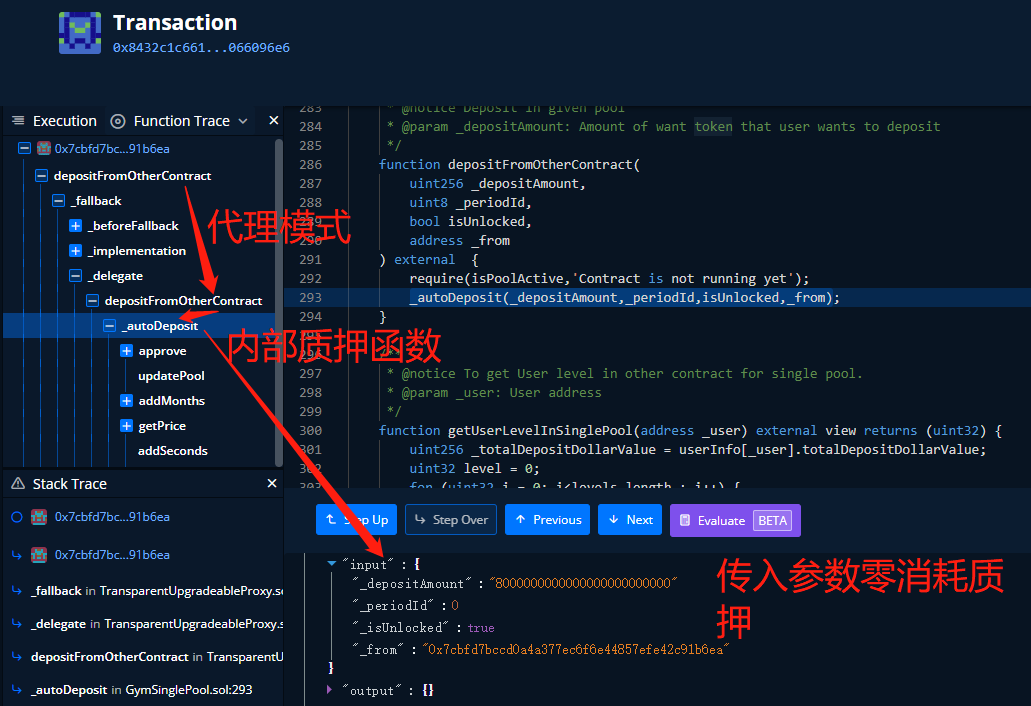This screenshot has height=706, width=1031.
Task: Click the second stack trace contract avatar icon
Action: pos(39,555)
